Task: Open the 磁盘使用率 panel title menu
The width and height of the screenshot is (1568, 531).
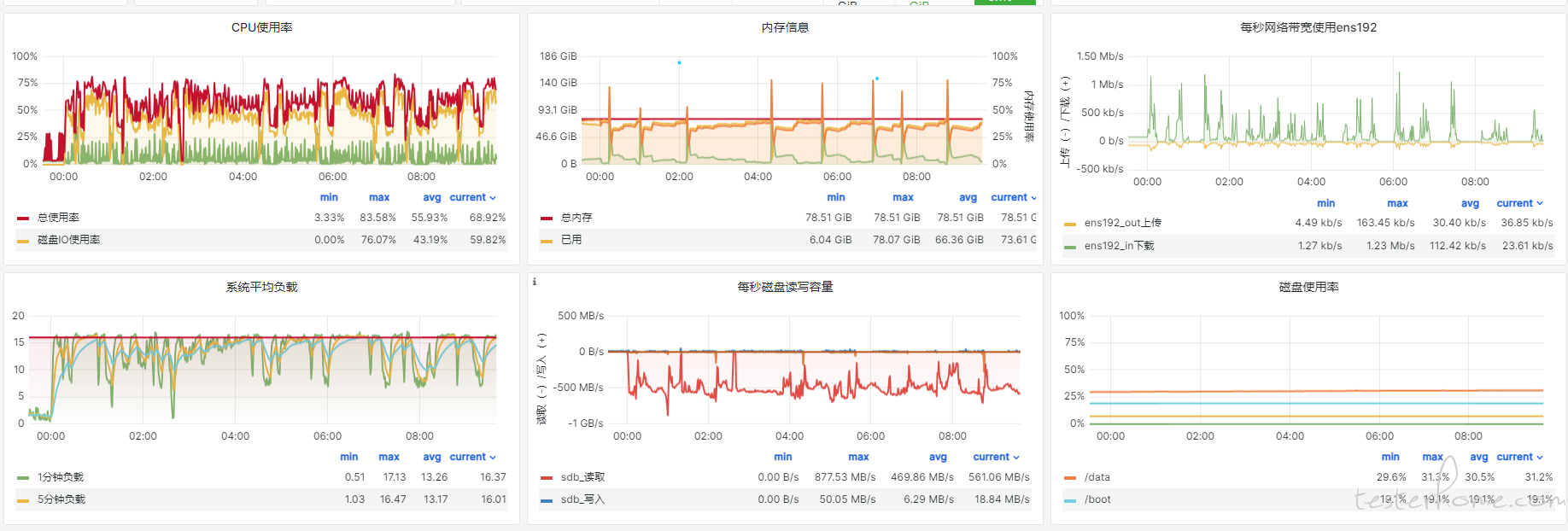Action: (1308, 287)
